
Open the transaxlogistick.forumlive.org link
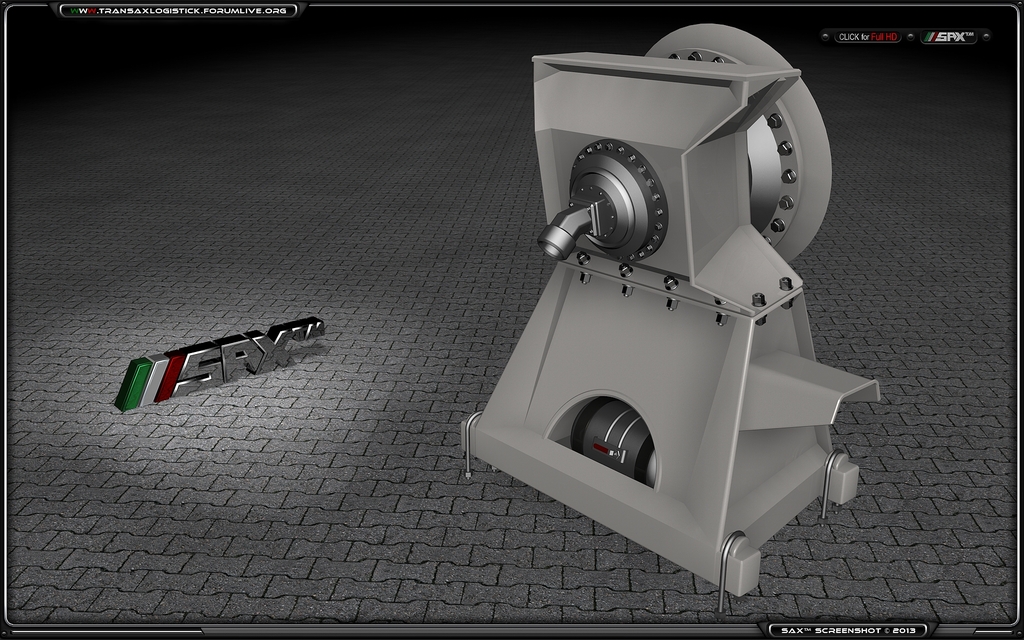click(x=179, y=11)
